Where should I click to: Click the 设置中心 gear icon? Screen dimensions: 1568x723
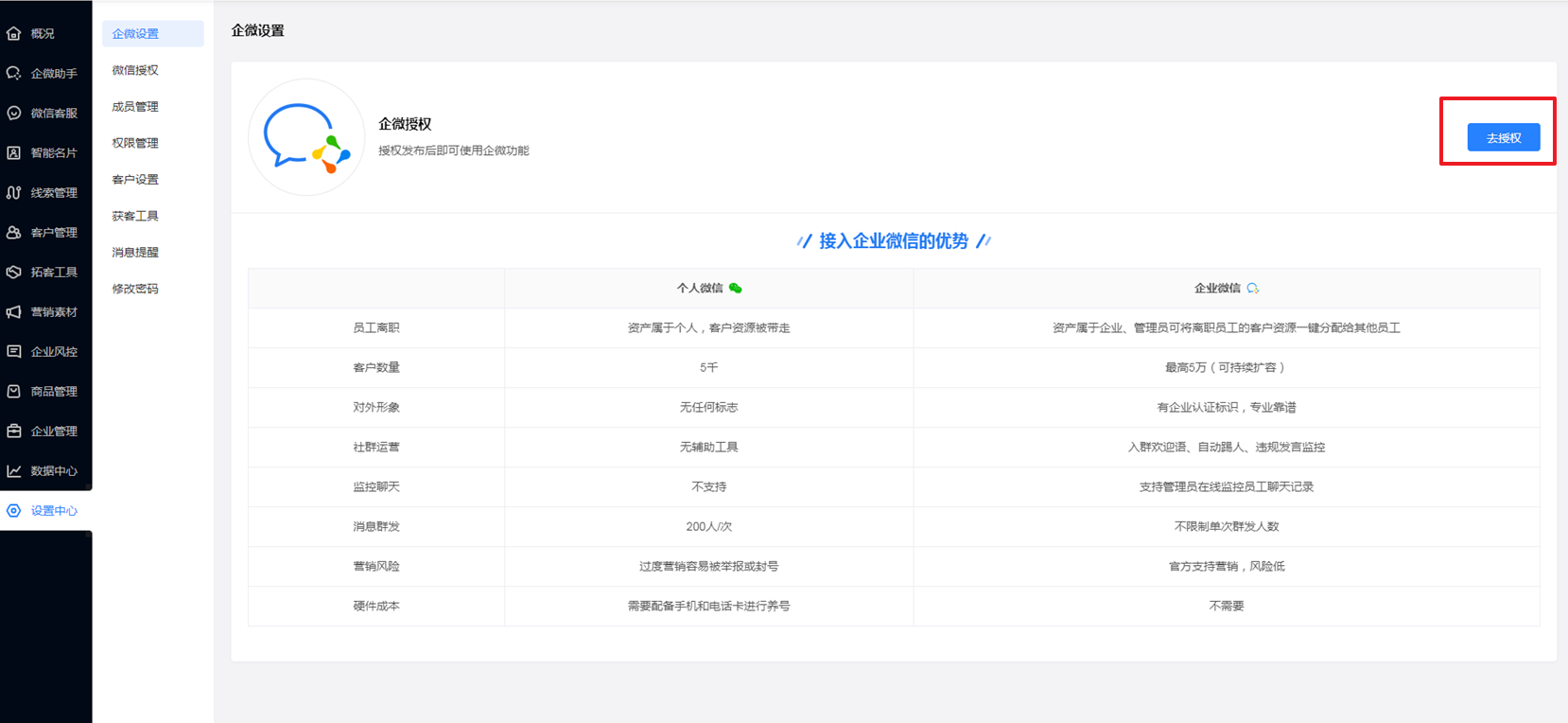tap(14, 511)
